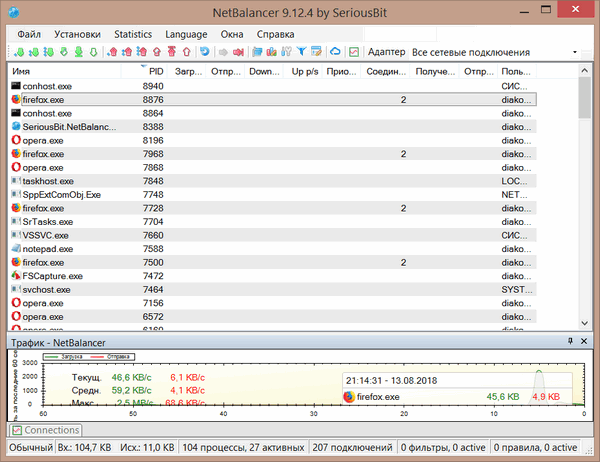The width and height of the screenshot is (600, 462).
Task: Select firefox.exe row with PID 7500
Action: (x=272, y=262)
